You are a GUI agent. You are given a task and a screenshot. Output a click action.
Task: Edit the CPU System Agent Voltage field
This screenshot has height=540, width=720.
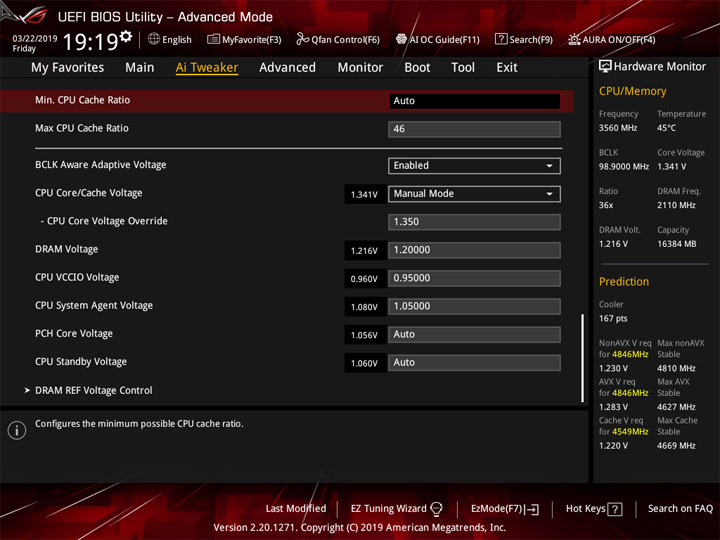click(474, 306)
